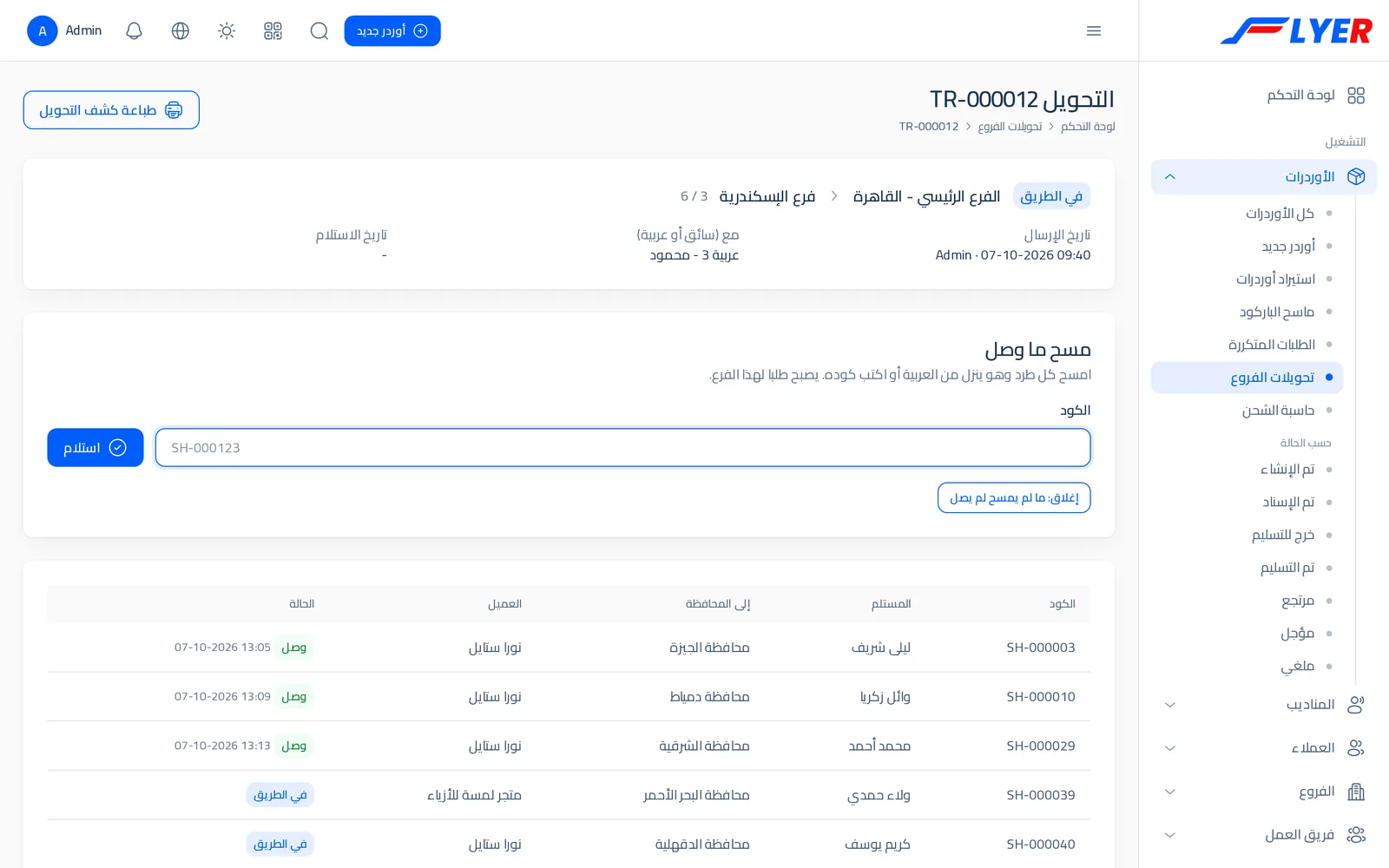Toggle the light/dark theme sun icon
The height and width of the screenshot is (868, 1389).
coord(227,31)
